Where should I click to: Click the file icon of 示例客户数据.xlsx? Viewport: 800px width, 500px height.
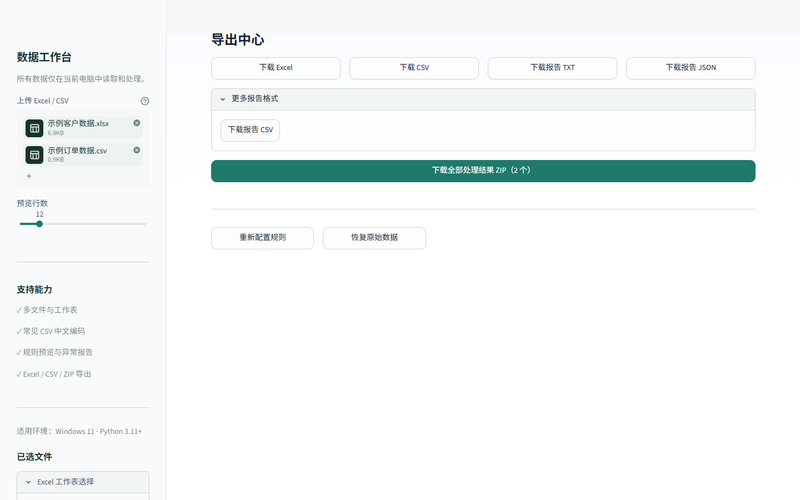pyautogui.click(x=35, y=128)
